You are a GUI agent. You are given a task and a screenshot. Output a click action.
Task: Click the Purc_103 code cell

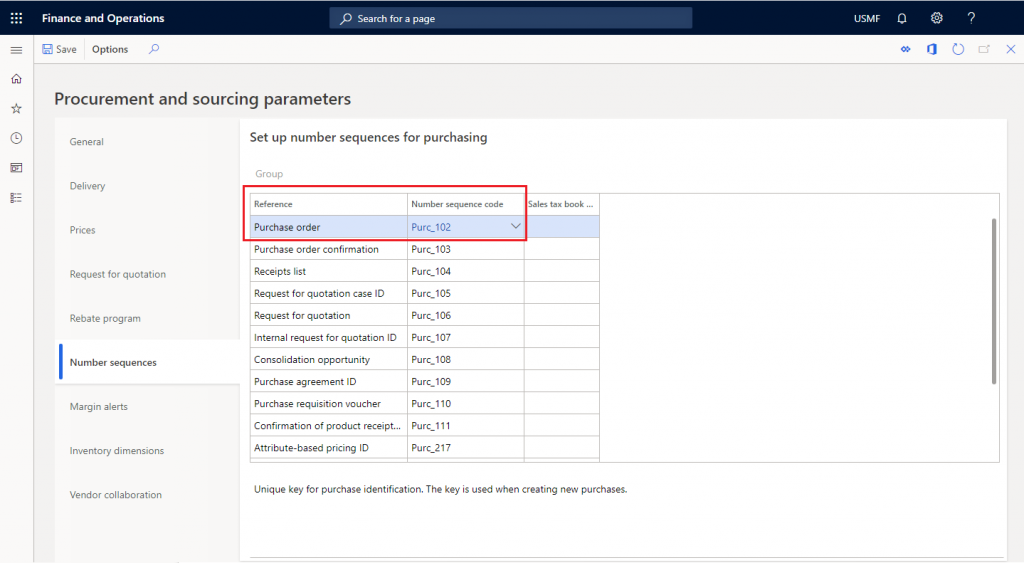point(466,249)
